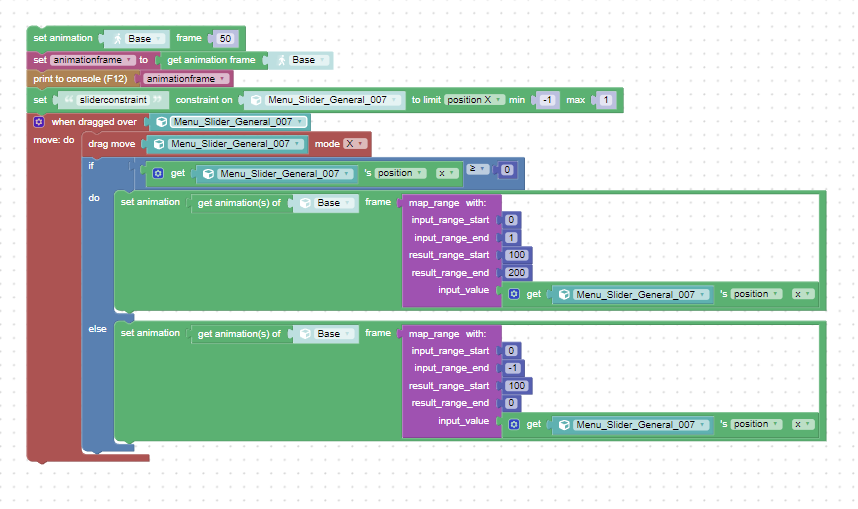
Task: Click the cube icon beside Base in the do branch "get animation(s) of"
Action: point(305,203)
